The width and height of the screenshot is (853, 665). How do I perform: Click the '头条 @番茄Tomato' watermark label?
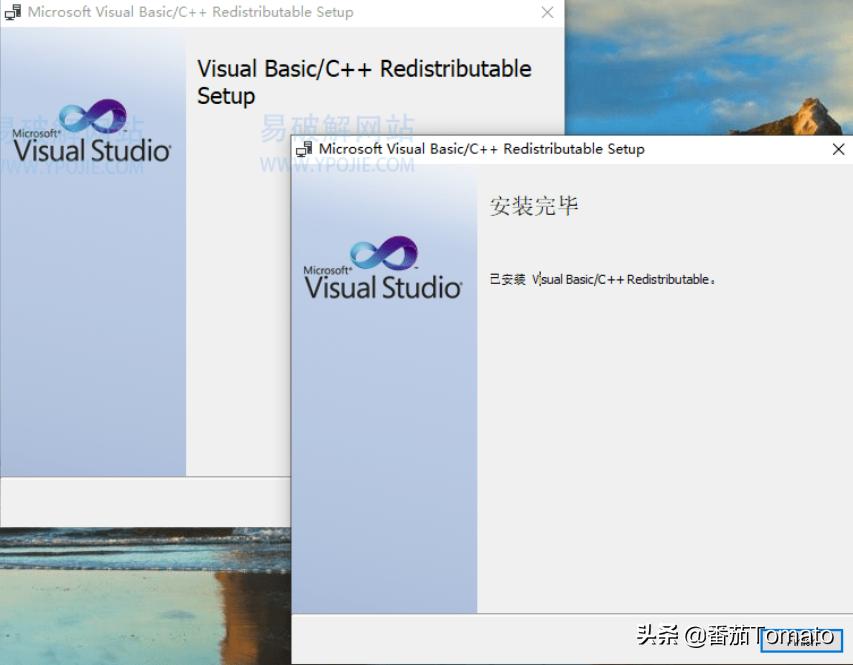tap(733, 635)
